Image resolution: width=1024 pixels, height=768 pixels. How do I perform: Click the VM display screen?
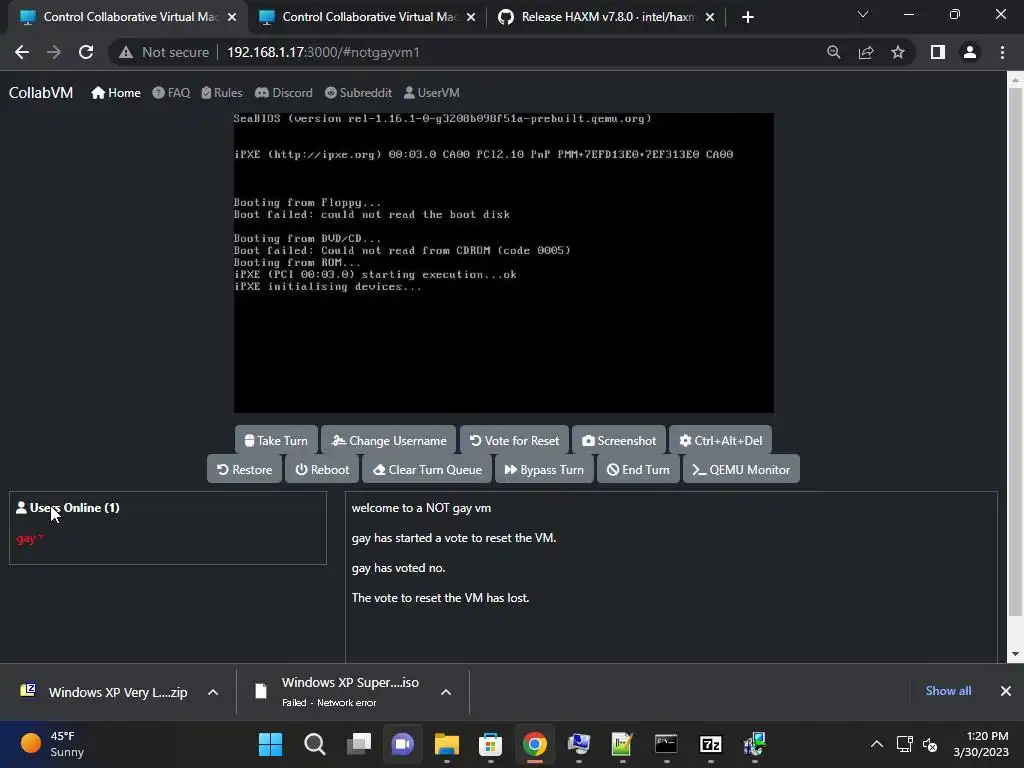[x=504, y=263]
